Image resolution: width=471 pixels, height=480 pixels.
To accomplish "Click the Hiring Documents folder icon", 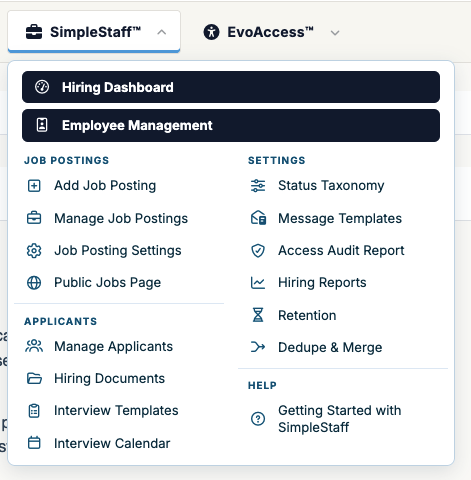I will tap(34, 379).
